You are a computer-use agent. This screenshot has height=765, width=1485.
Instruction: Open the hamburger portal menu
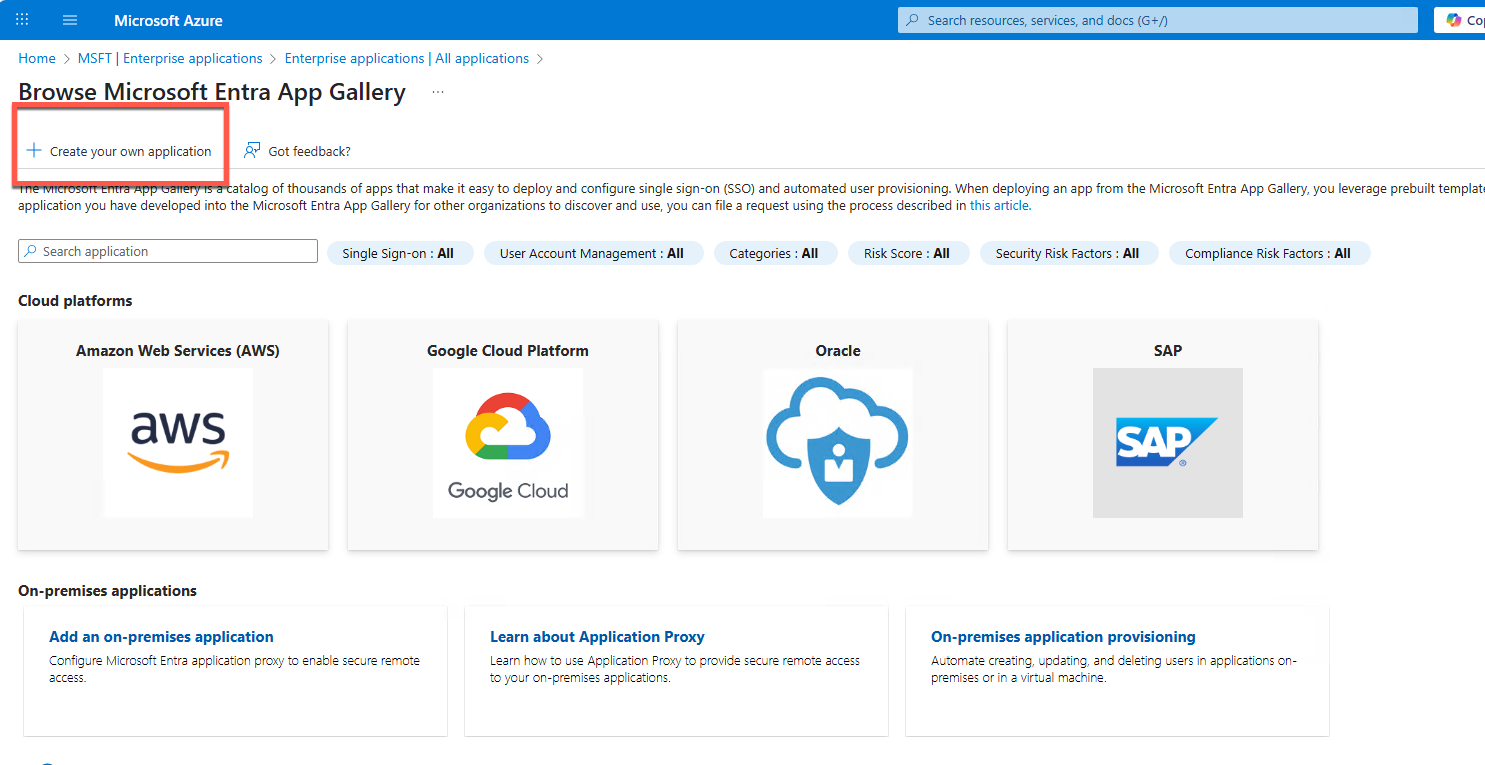click(x=70, y=20)
